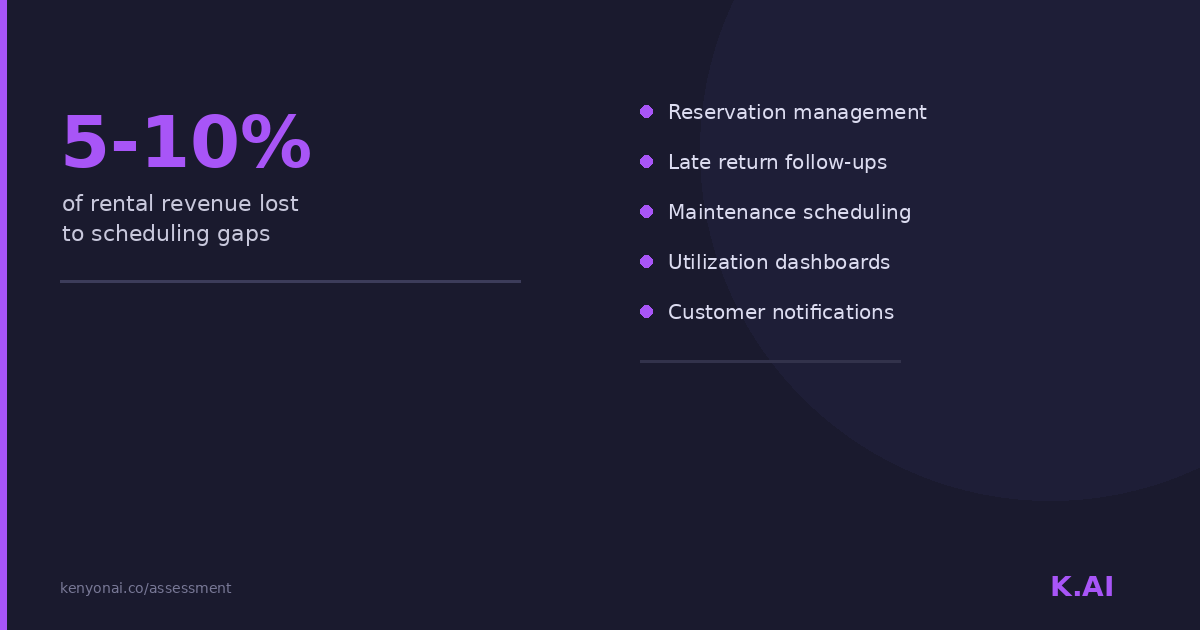1200x630 pixels.
Task: Click the percent sign in the headline
Action: point(275,144)
